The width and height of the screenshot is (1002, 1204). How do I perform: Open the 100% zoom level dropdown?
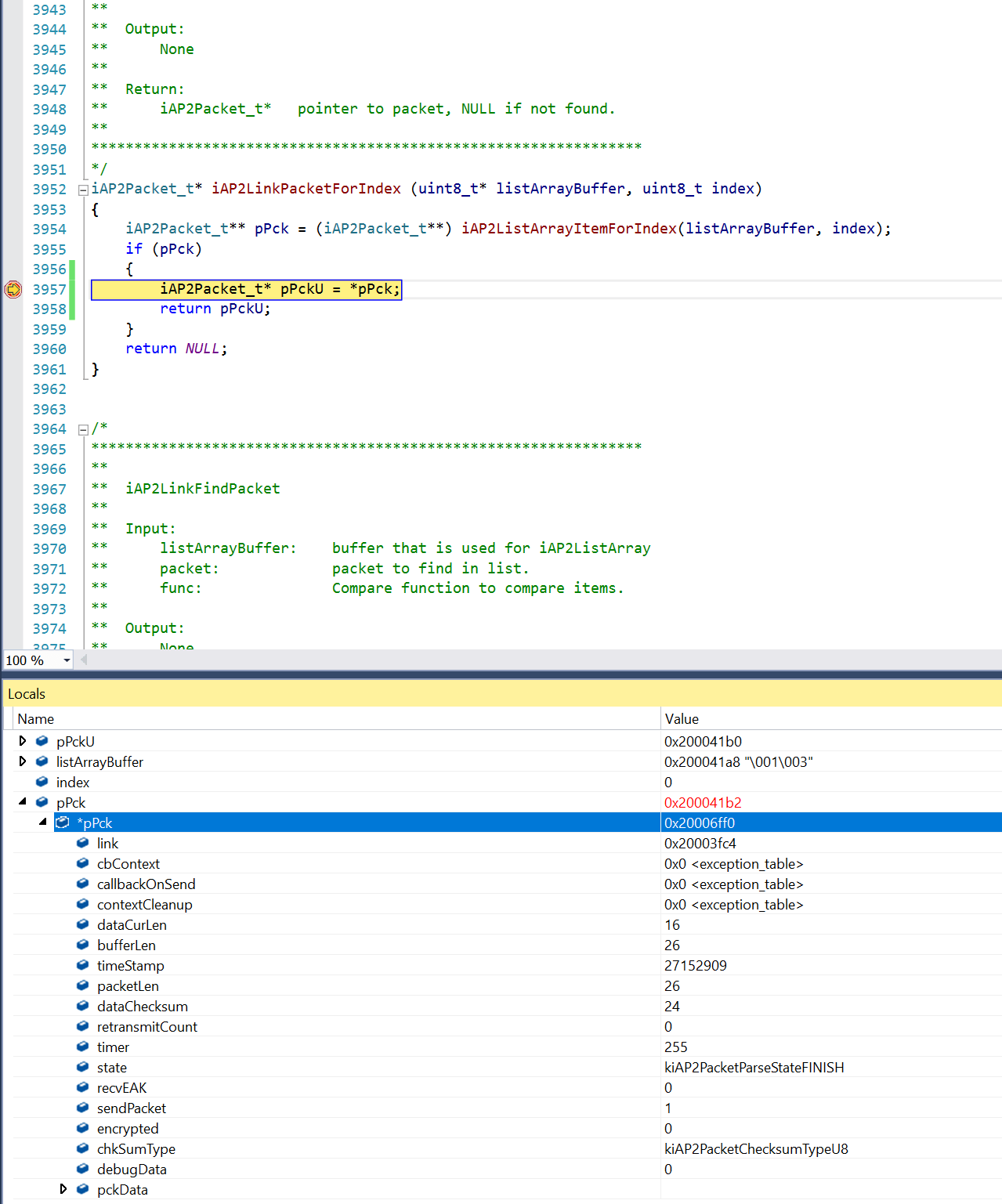click(x=66, y=660)
